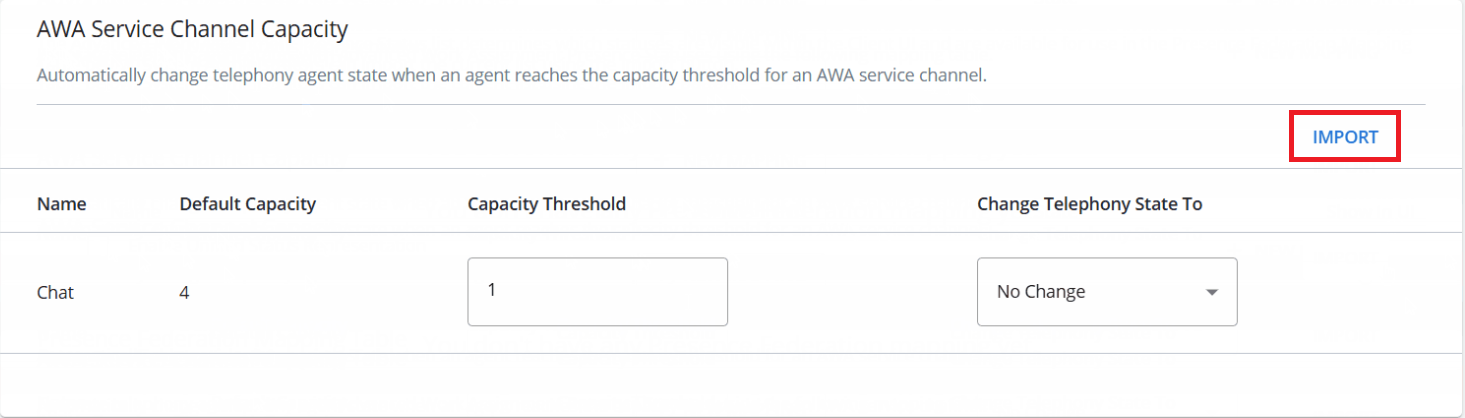Viewport: 1465px width, 418px height.
Task: Click the IMPORT button
Action: tap(1345, 138)
